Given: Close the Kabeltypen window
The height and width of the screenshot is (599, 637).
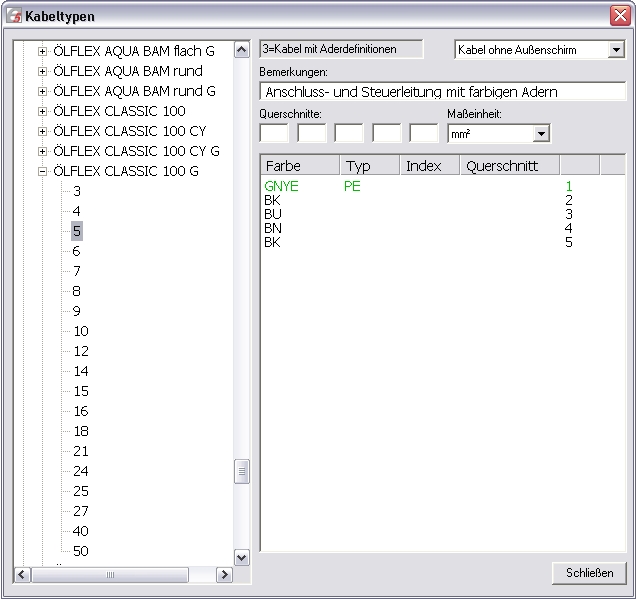Looking at the screenshot, I should tap(620, 16).
